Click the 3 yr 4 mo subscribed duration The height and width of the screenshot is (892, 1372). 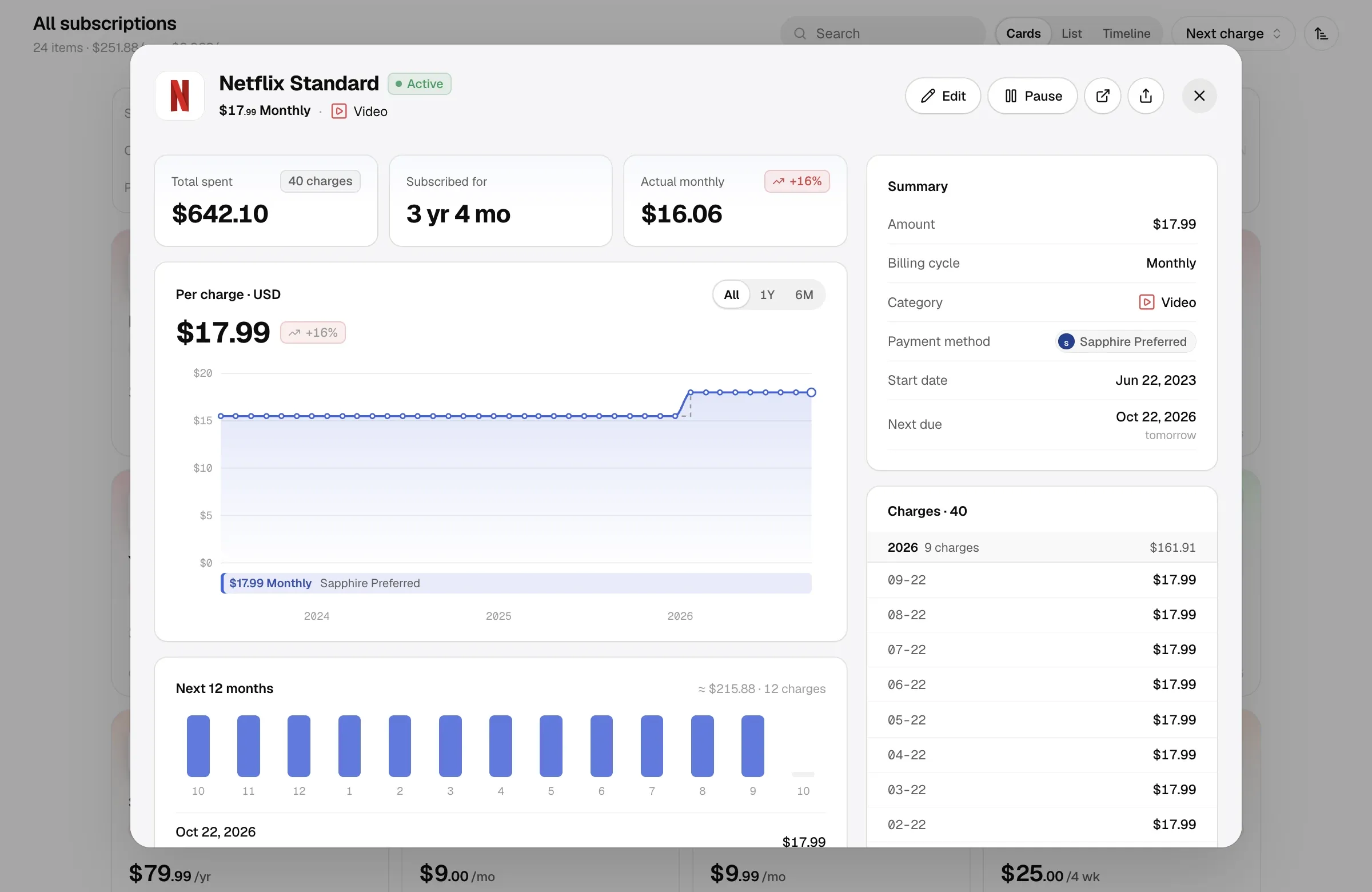[458, 214]
